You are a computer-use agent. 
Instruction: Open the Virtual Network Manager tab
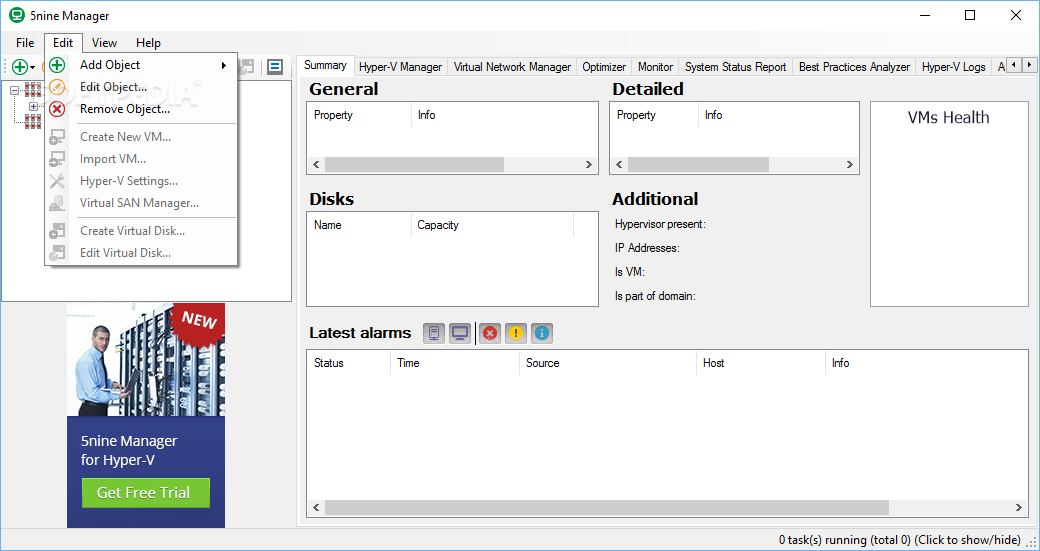[512, 67]
